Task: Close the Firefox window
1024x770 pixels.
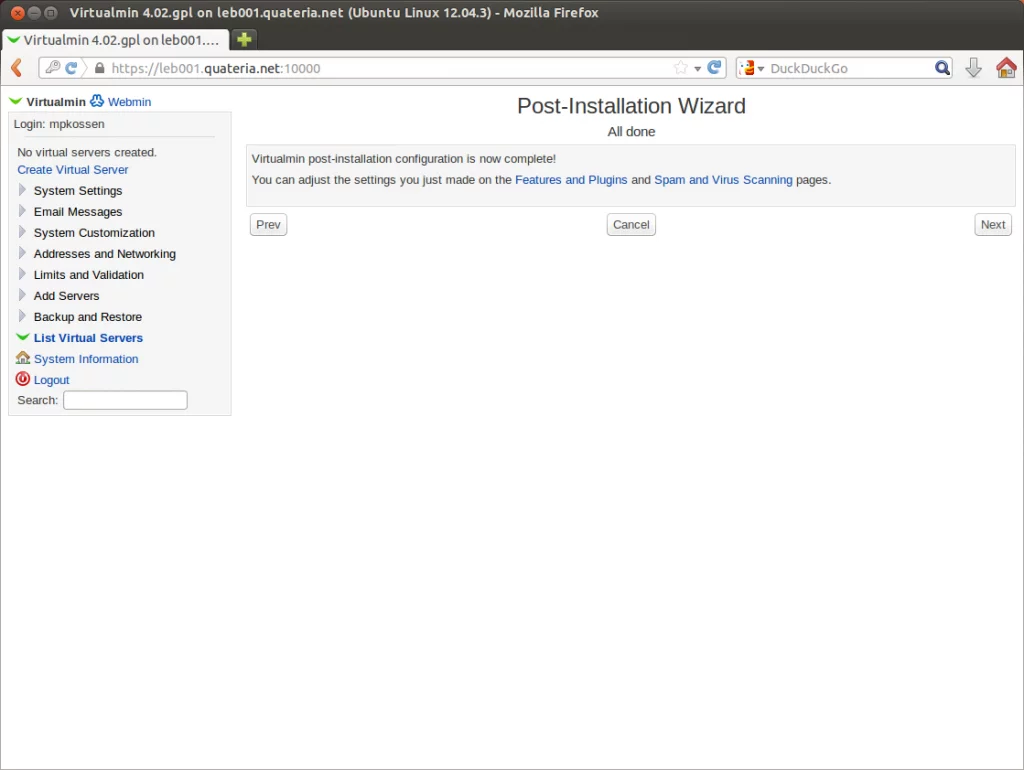Action: click(18, 12)
